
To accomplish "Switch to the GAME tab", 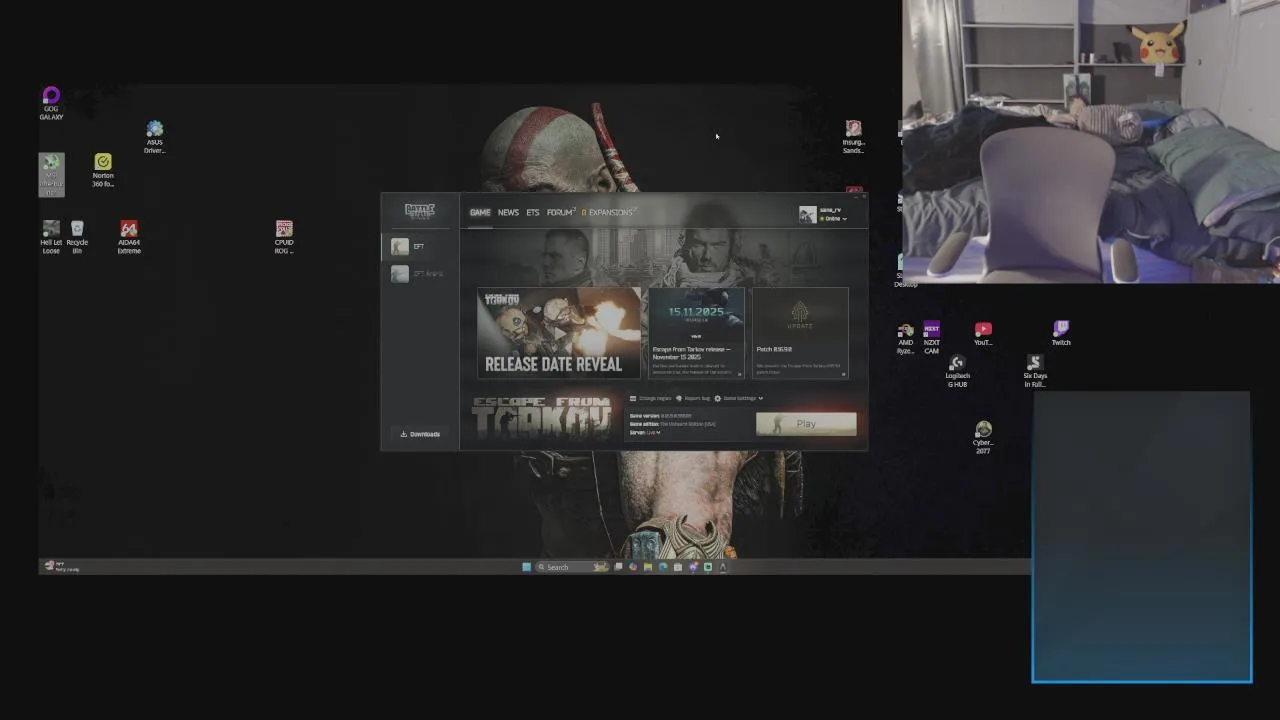I will tap(480, 212).
